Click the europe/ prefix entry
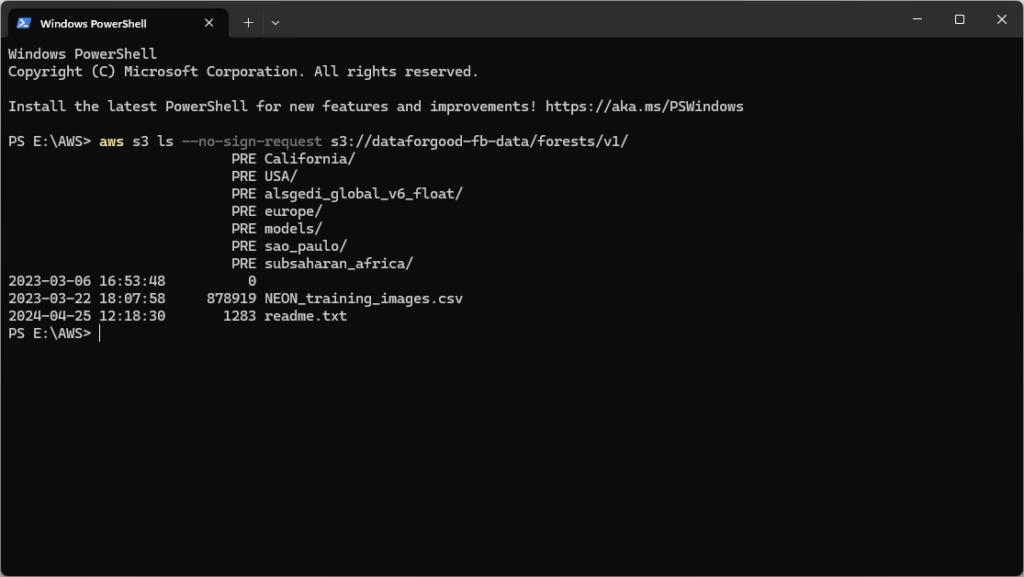Image resolution: width=1024 pixels, height=577 pixels. tap(293, 211)
